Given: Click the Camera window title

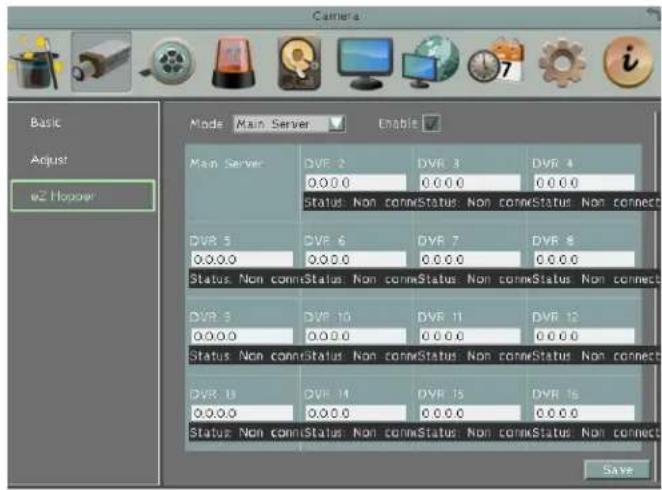Looking at the screenshot, I should click(x=336, y=16).
